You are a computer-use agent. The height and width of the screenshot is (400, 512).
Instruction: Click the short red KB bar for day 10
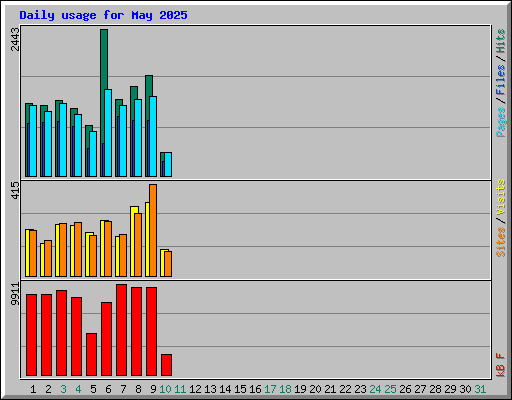tap(167, 365)
